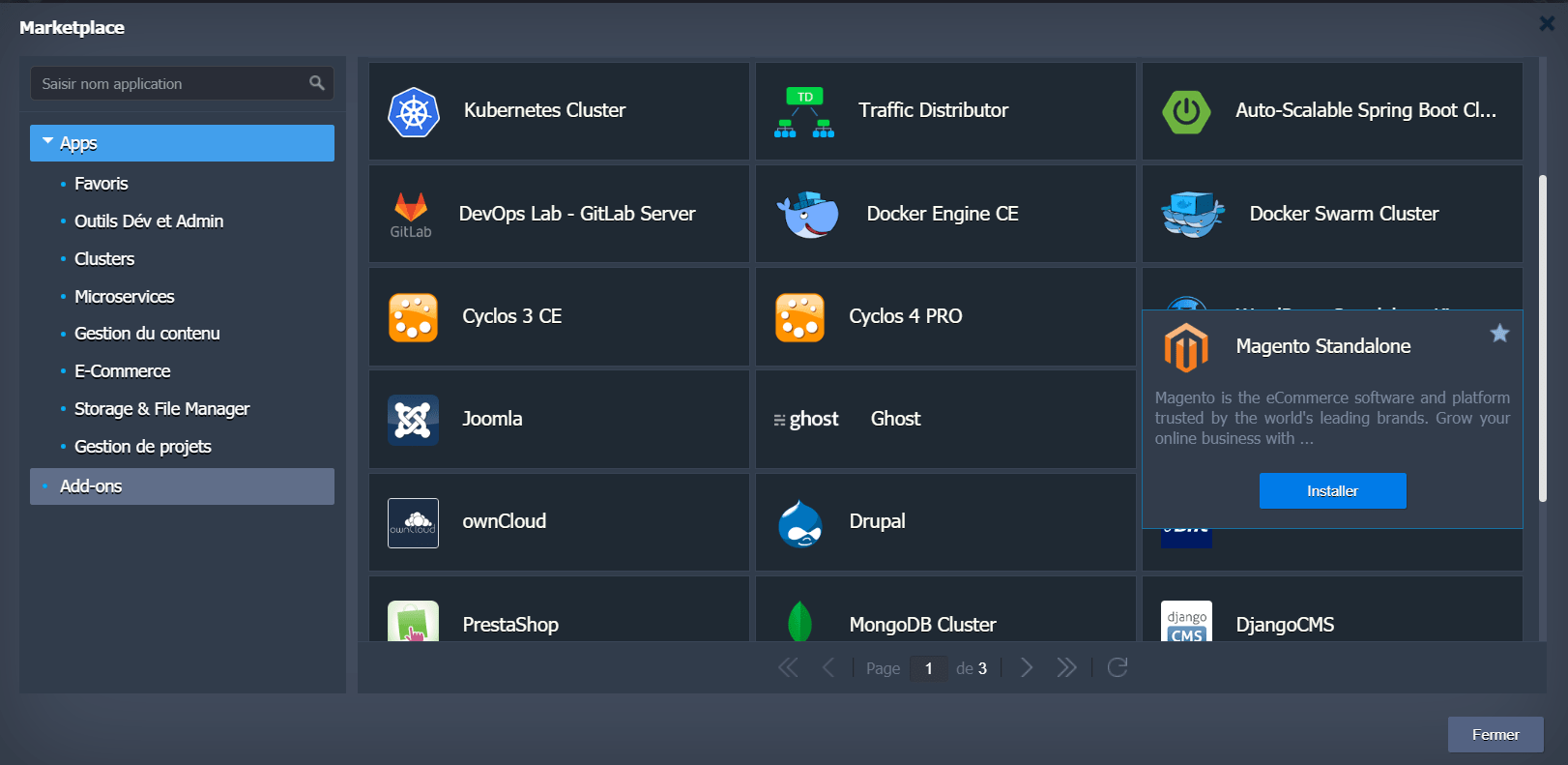This screenshot has width=1568, height=765.
Task: Click the ghost logo icon
Action: (806, 420)
